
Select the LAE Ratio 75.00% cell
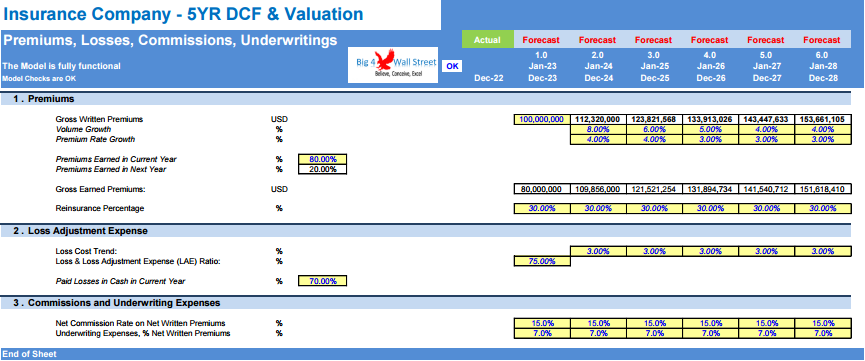[x=542, y=261]
